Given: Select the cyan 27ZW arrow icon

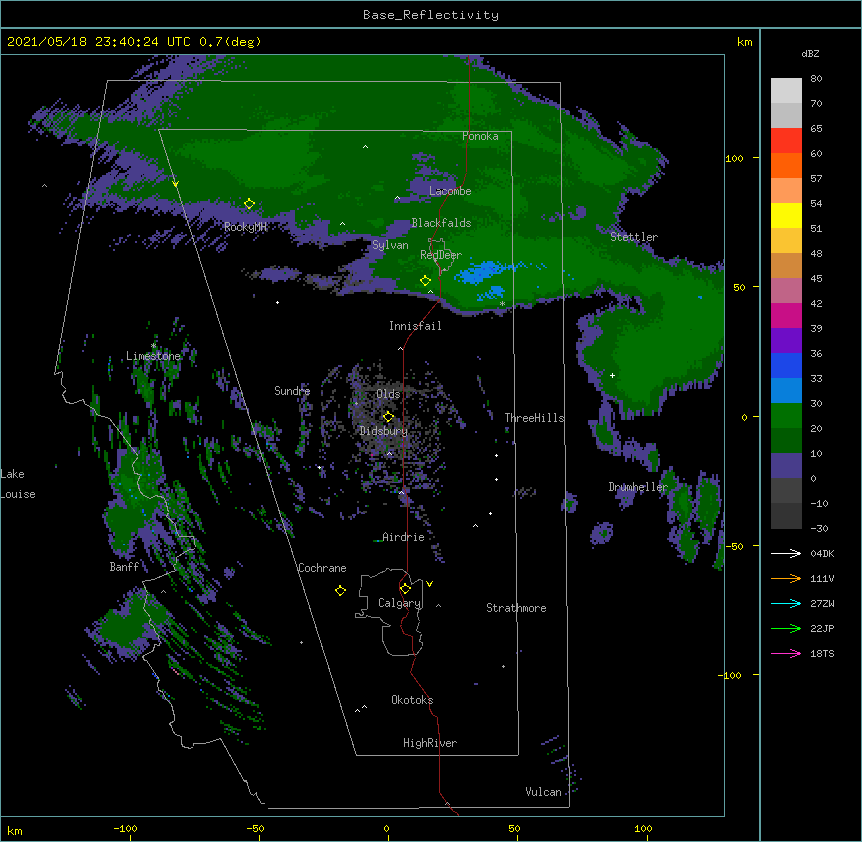Looking at the screenshot, I should 786,603.
